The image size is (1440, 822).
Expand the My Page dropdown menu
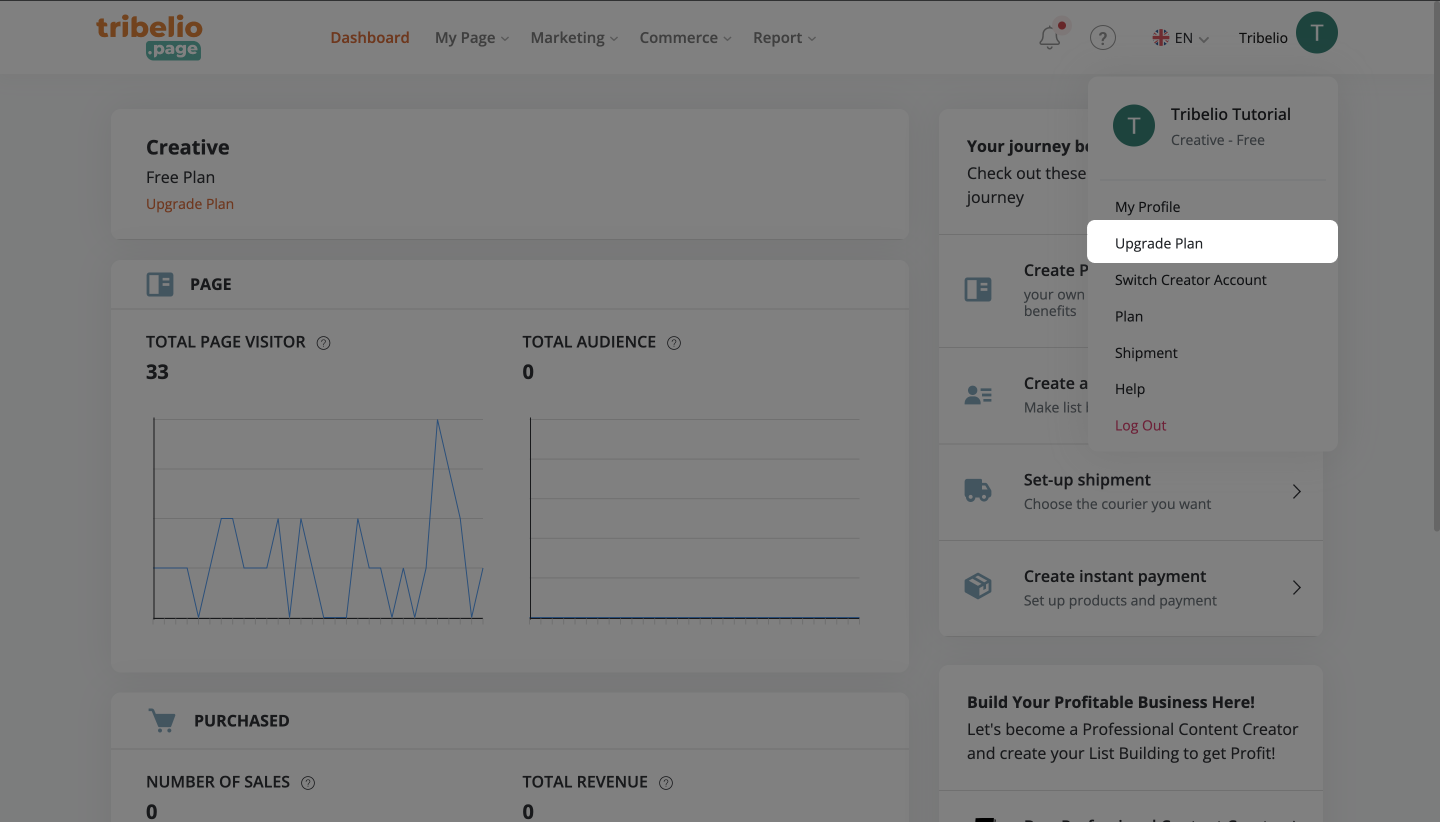[471, 38]
